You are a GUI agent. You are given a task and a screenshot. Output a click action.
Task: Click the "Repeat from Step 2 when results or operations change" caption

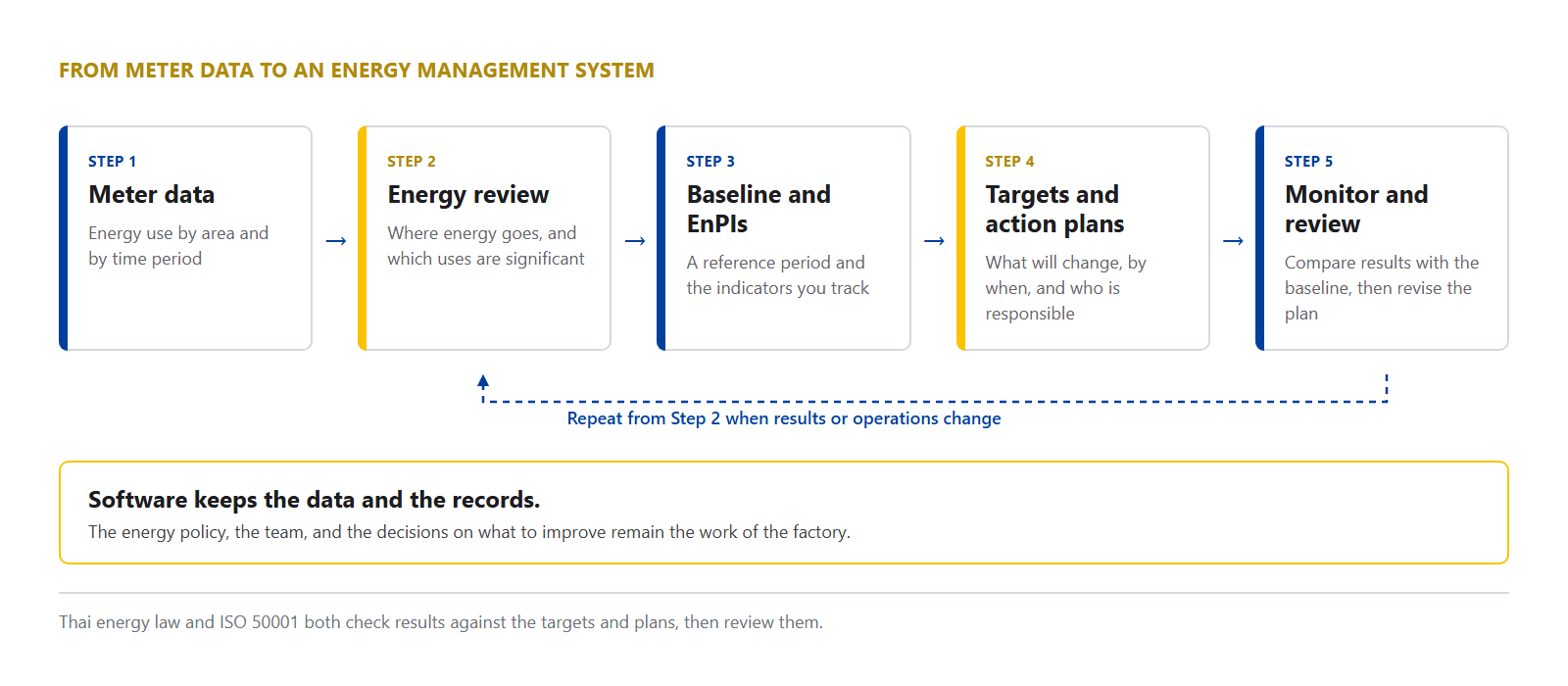784,418
